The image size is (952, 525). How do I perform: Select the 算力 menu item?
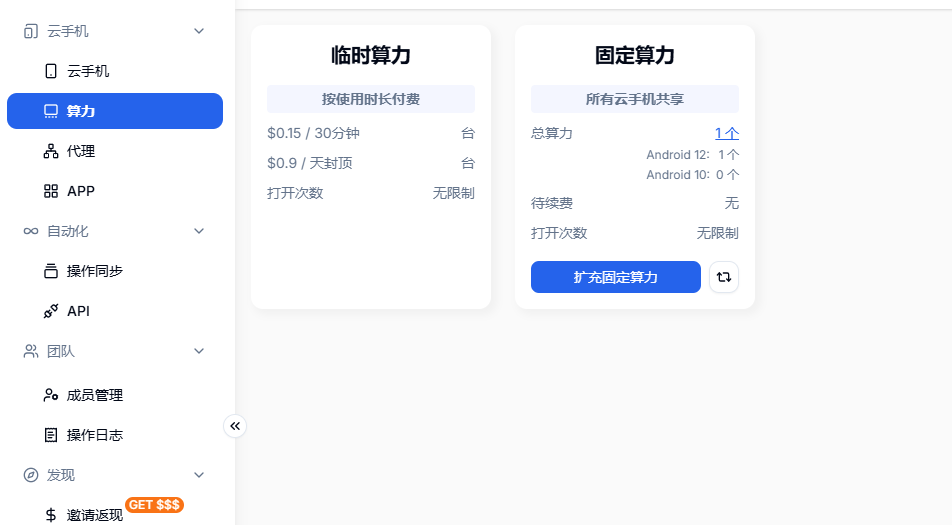click(x=115, y=111)
